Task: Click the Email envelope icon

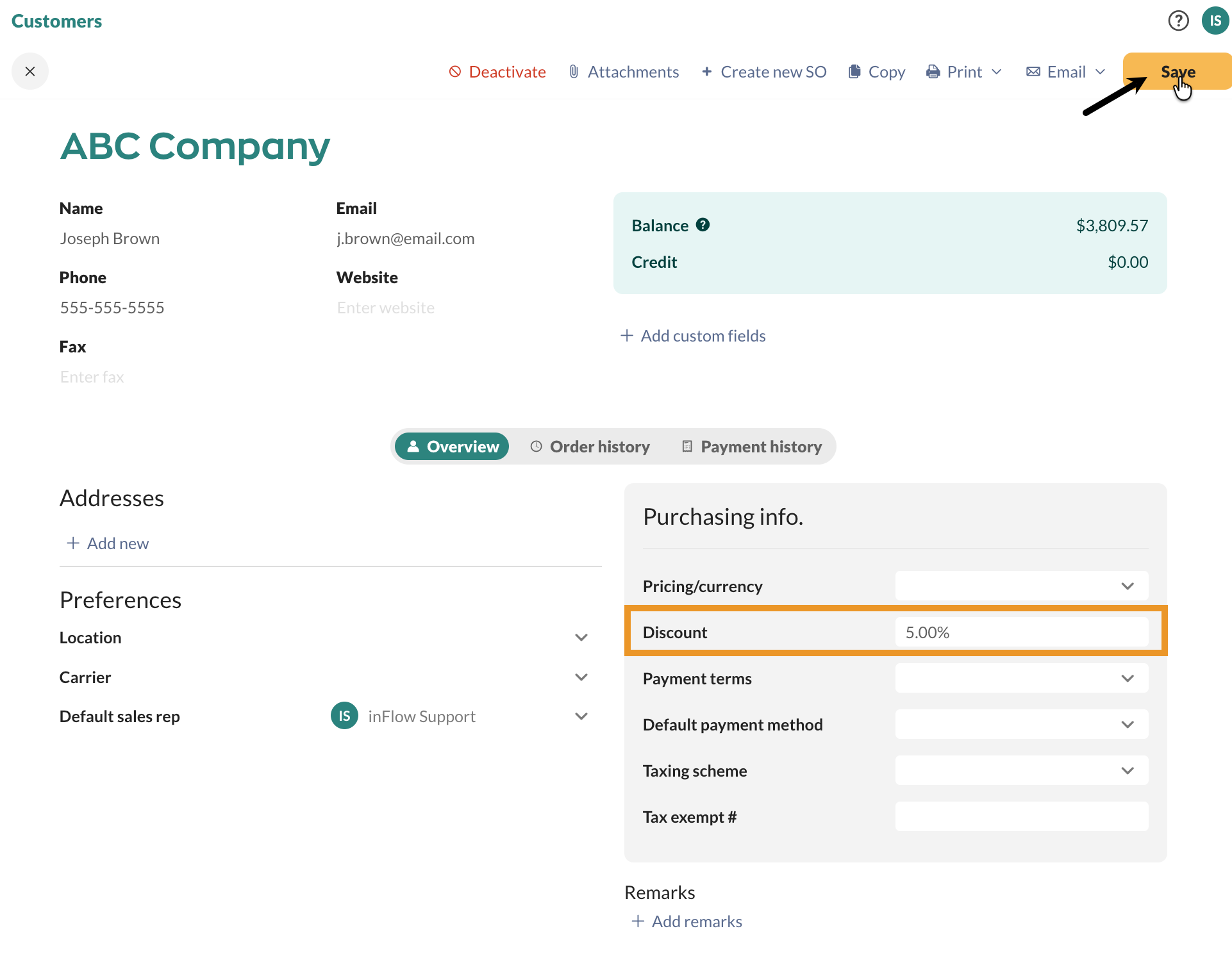Action: pos(1033,71)
